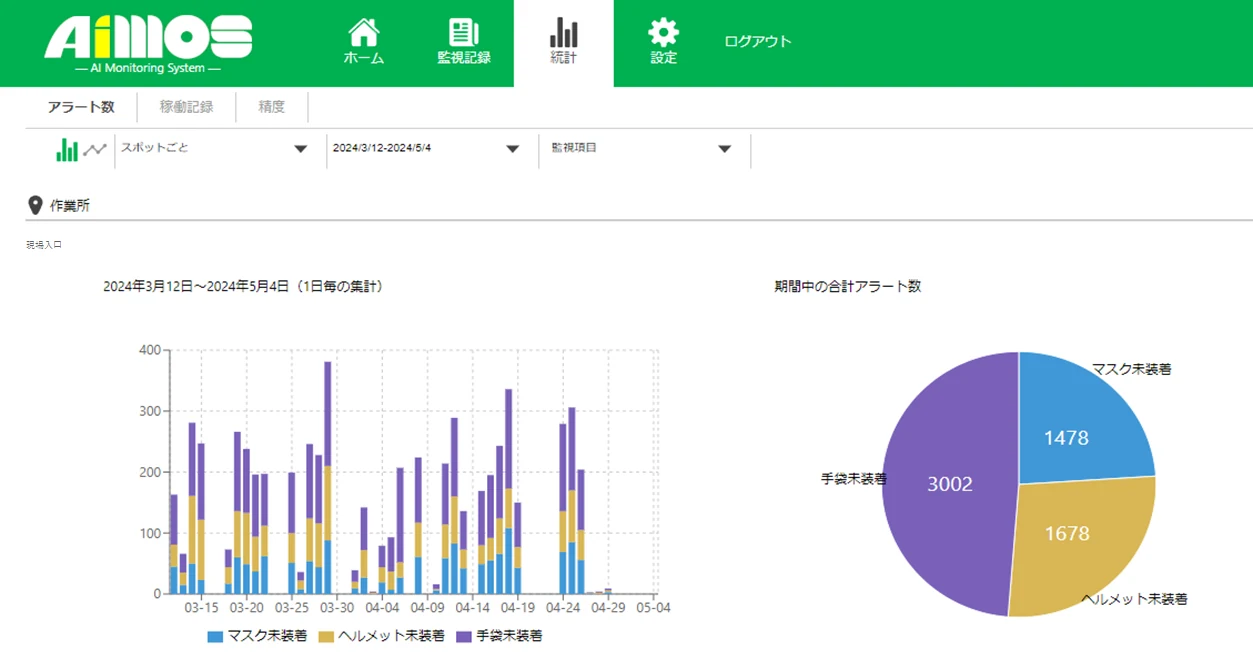Open the settings gear page
This screenshot has width=1253, height=652.
pyautogui.click(x=663, y=41)
